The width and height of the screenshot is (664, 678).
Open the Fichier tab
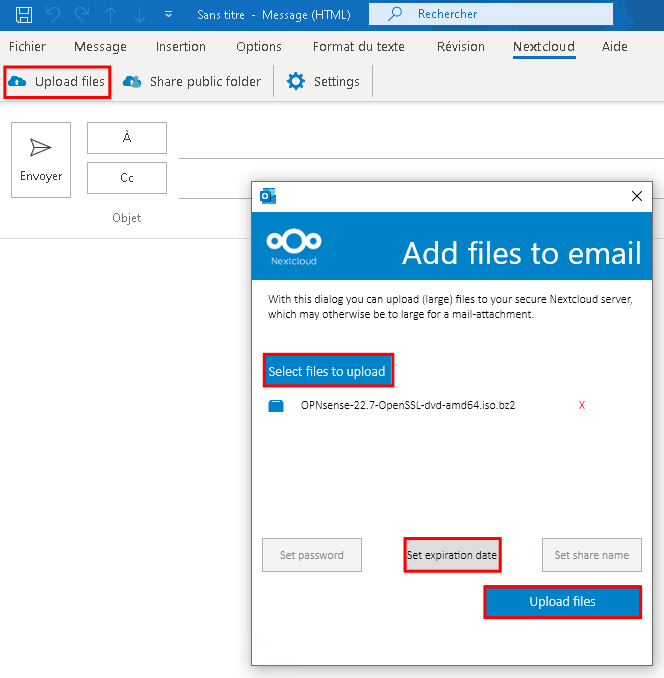point(27,46)
